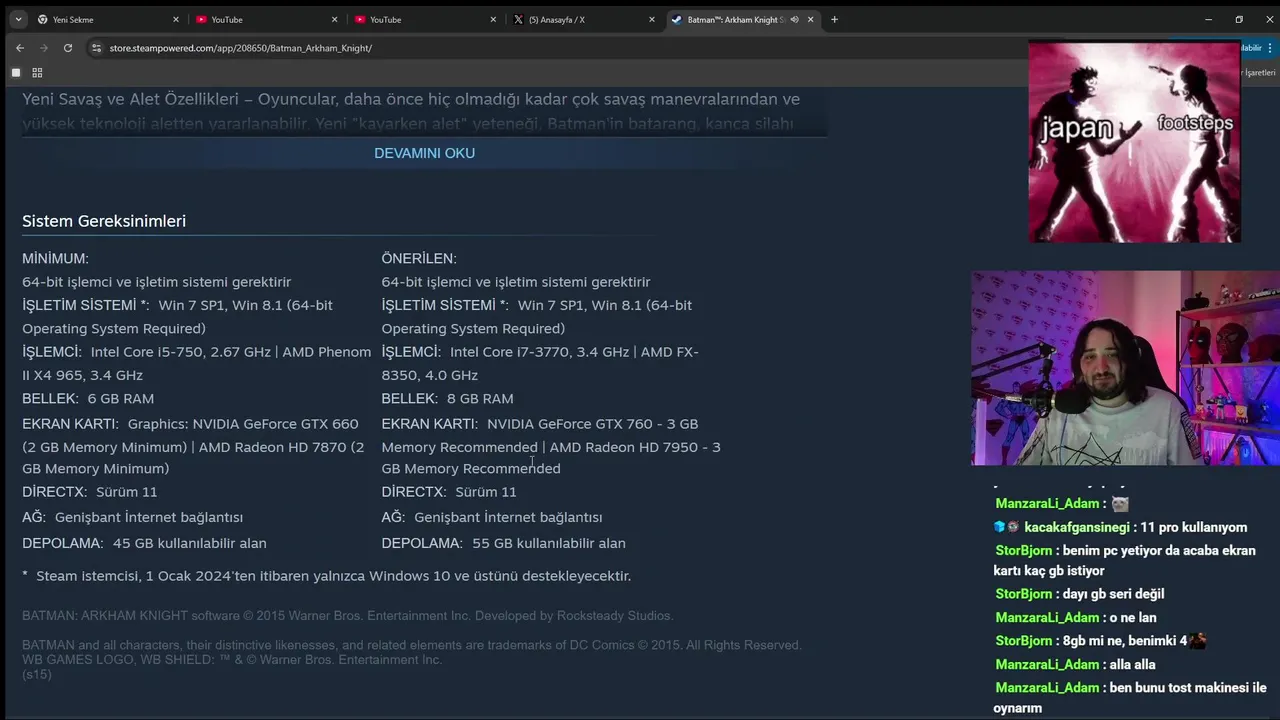Reload the Steam store page
The height and width of the screenshot is (720, 1280).
pos(68,48)
